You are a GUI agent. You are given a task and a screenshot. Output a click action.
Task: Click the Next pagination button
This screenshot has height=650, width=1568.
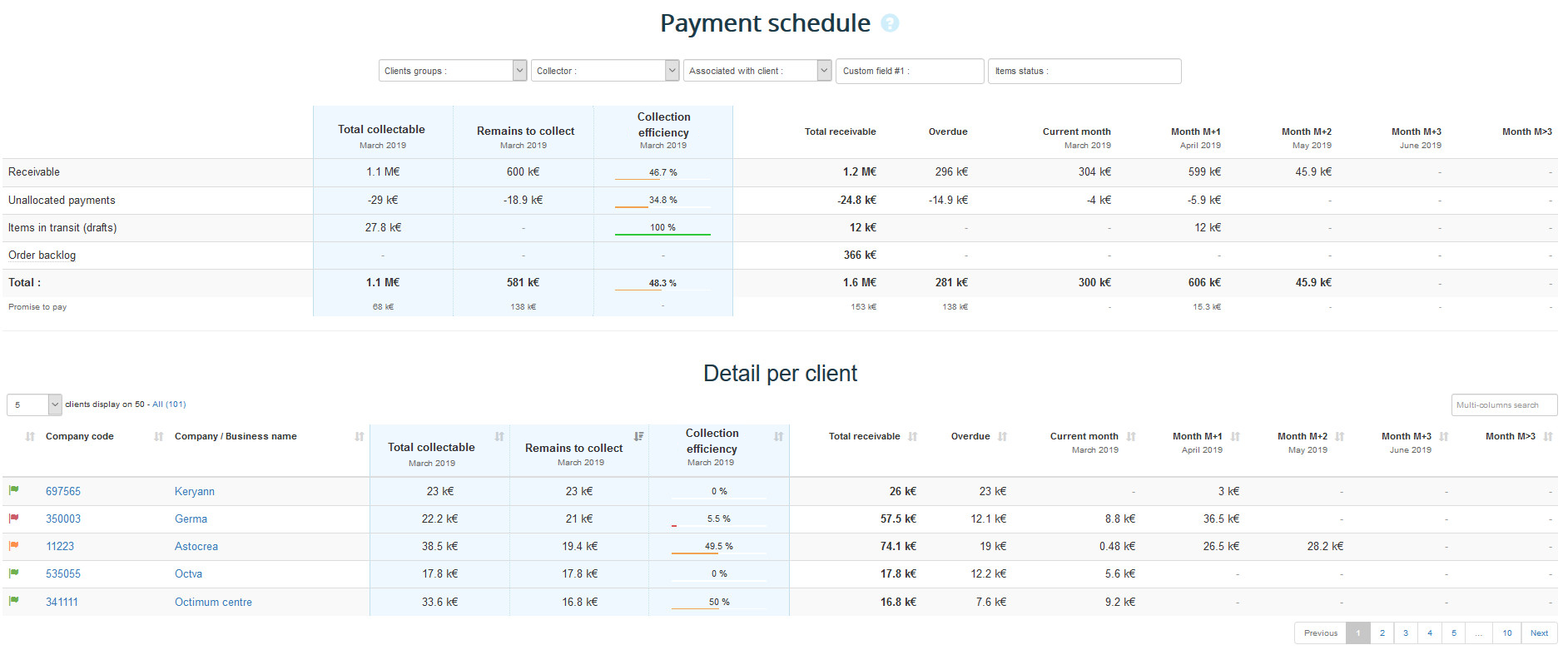1539,633
